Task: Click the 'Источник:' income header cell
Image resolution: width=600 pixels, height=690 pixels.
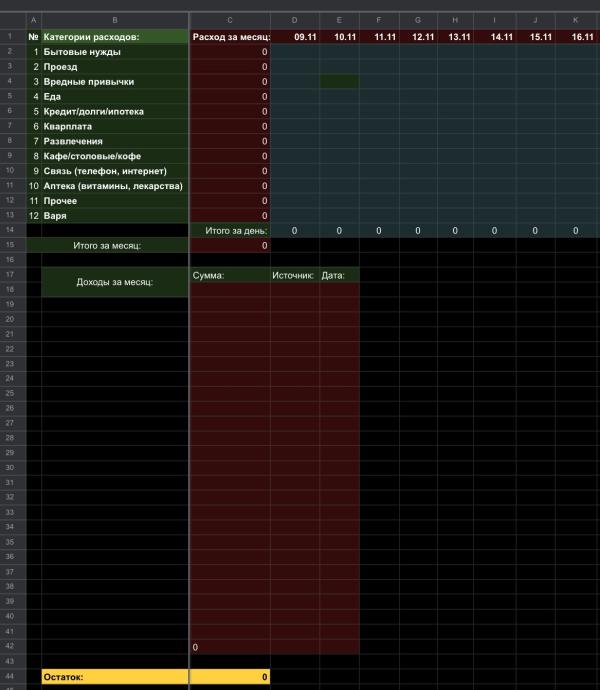Action: pyautogui.click(x=294, y=274)
